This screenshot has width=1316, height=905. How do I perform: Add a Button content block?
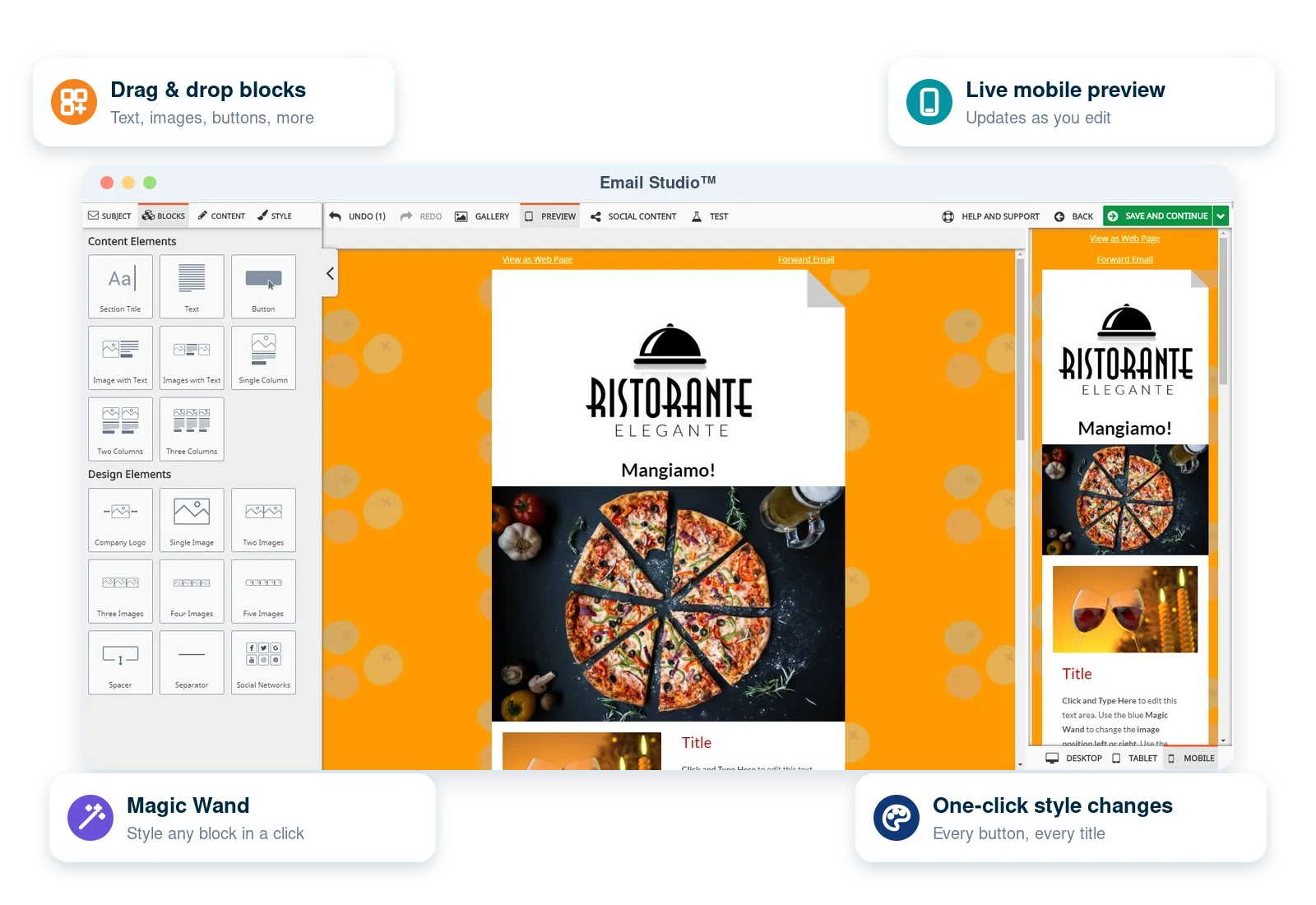point(263,286)
